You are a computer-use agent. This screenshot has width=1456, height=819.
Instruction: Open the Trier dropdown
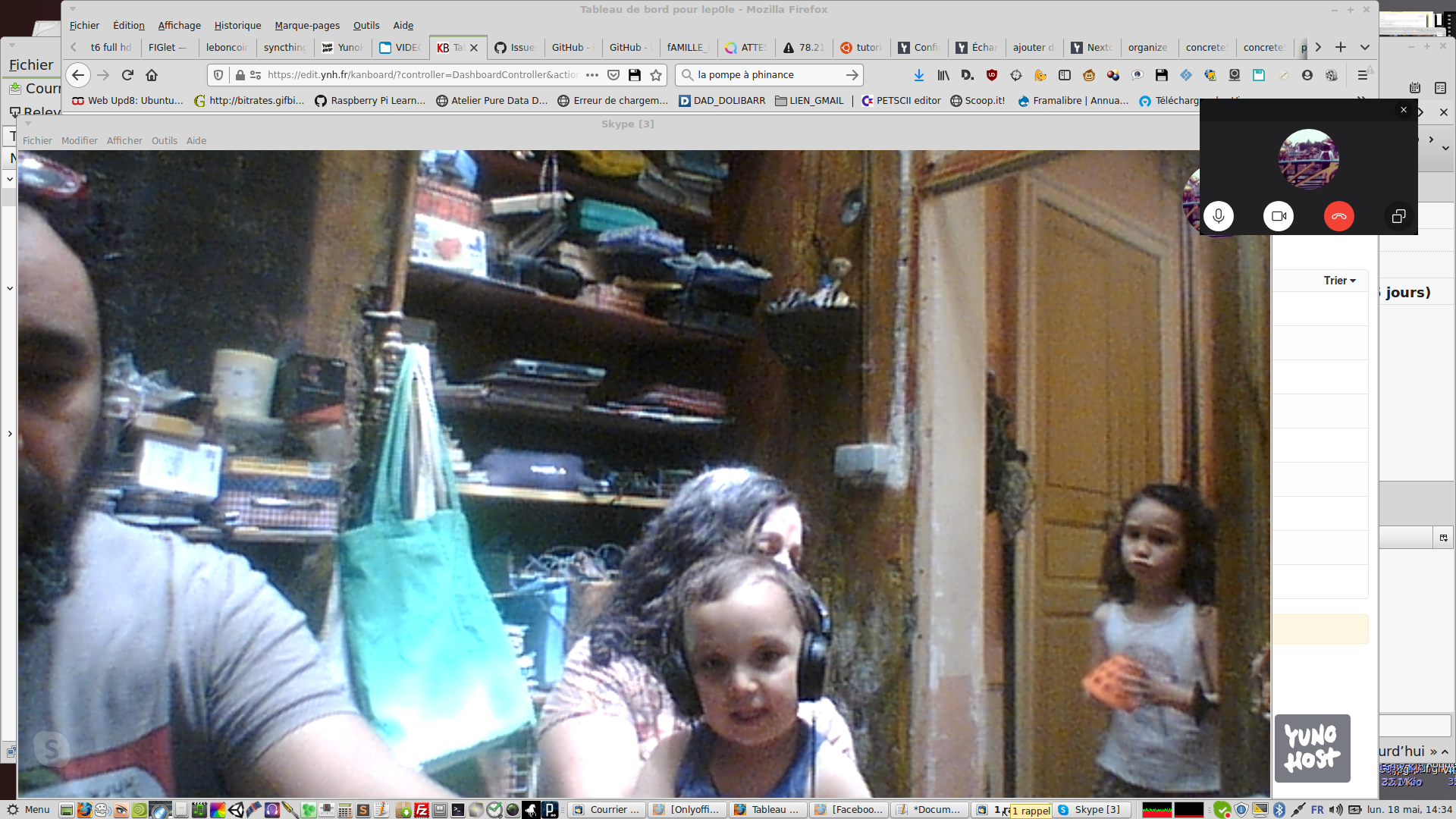(1339, 281)
